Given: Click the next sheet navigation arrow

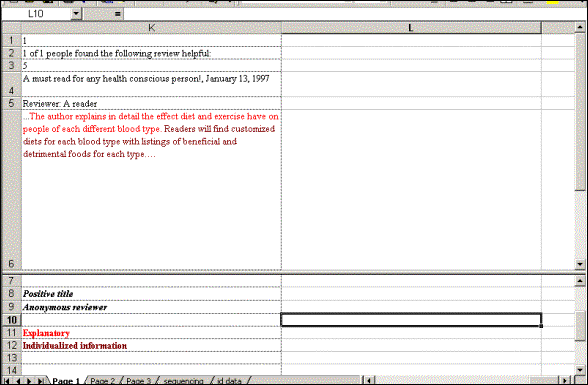Looking at the screenshot, I should (x=28, y=381).
